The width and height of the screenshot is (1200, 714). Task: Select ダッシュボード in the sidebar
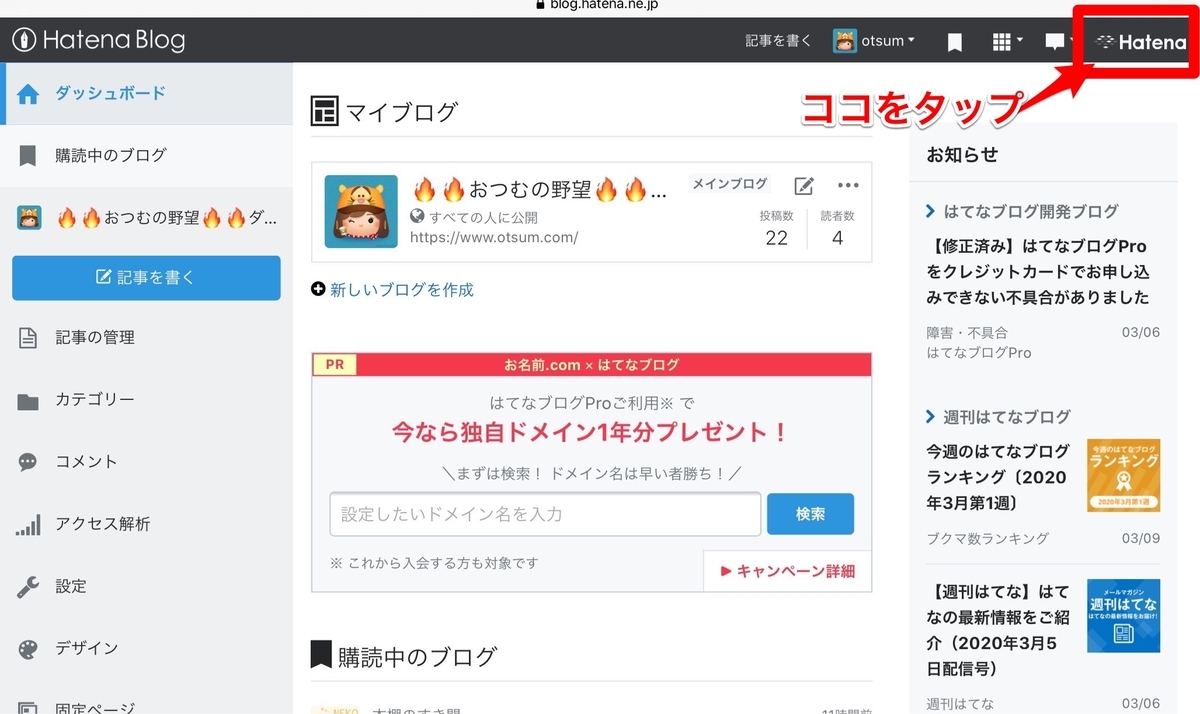pyautogui.click(x=146, y=93)
